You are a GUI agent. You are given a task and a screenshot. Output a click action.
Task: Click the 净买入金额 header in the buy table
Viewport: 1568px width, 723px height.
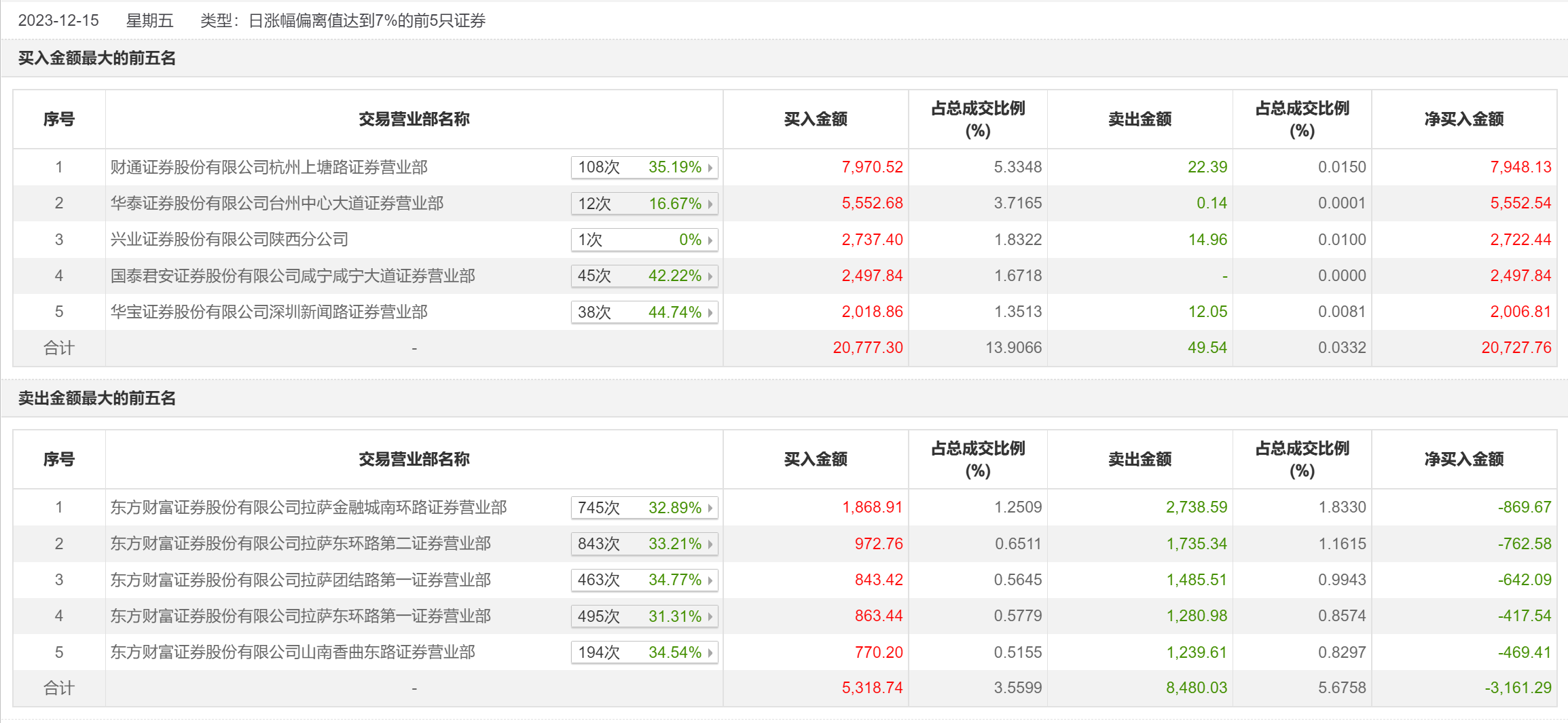pyautogui.click(x=1464, y=119)
